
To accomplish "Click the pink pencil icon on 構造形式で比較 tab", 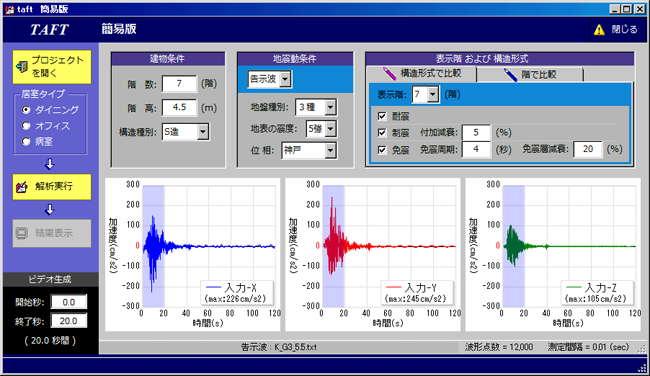I will click(x=389, y=74).
